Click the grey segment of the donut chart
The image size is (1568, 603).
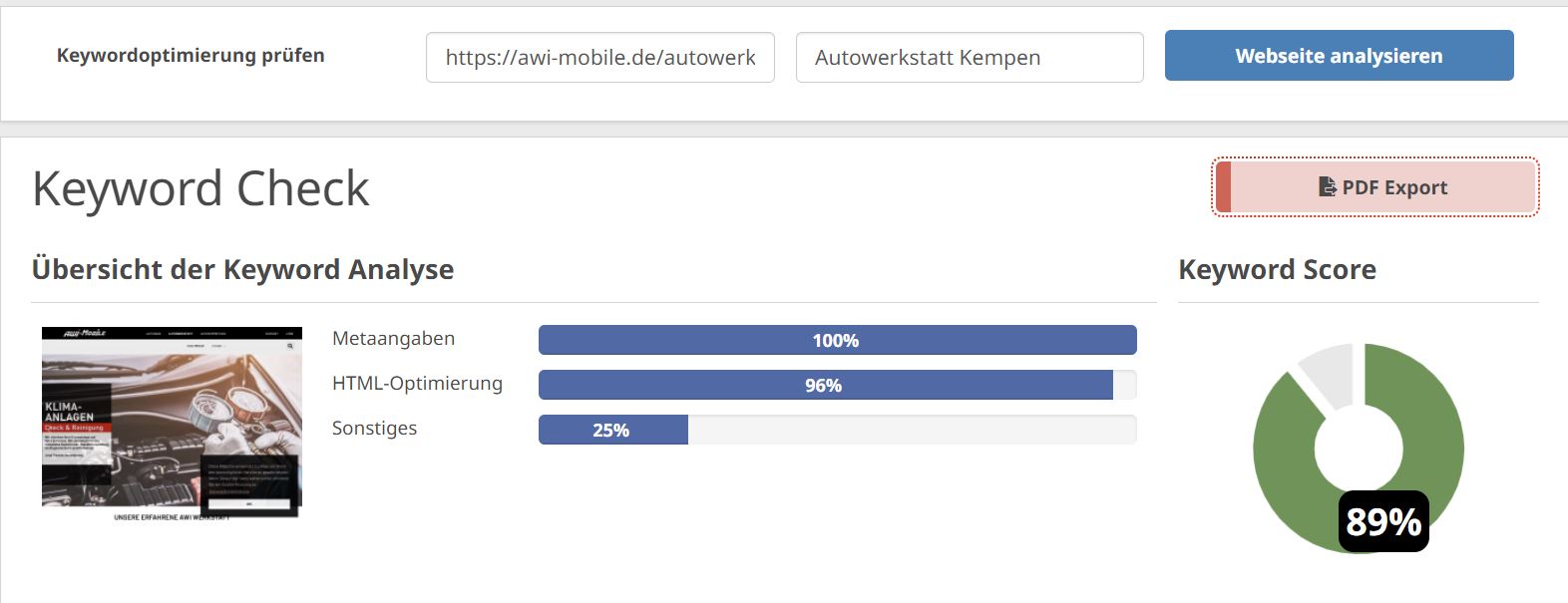[x=1329, y=374]
